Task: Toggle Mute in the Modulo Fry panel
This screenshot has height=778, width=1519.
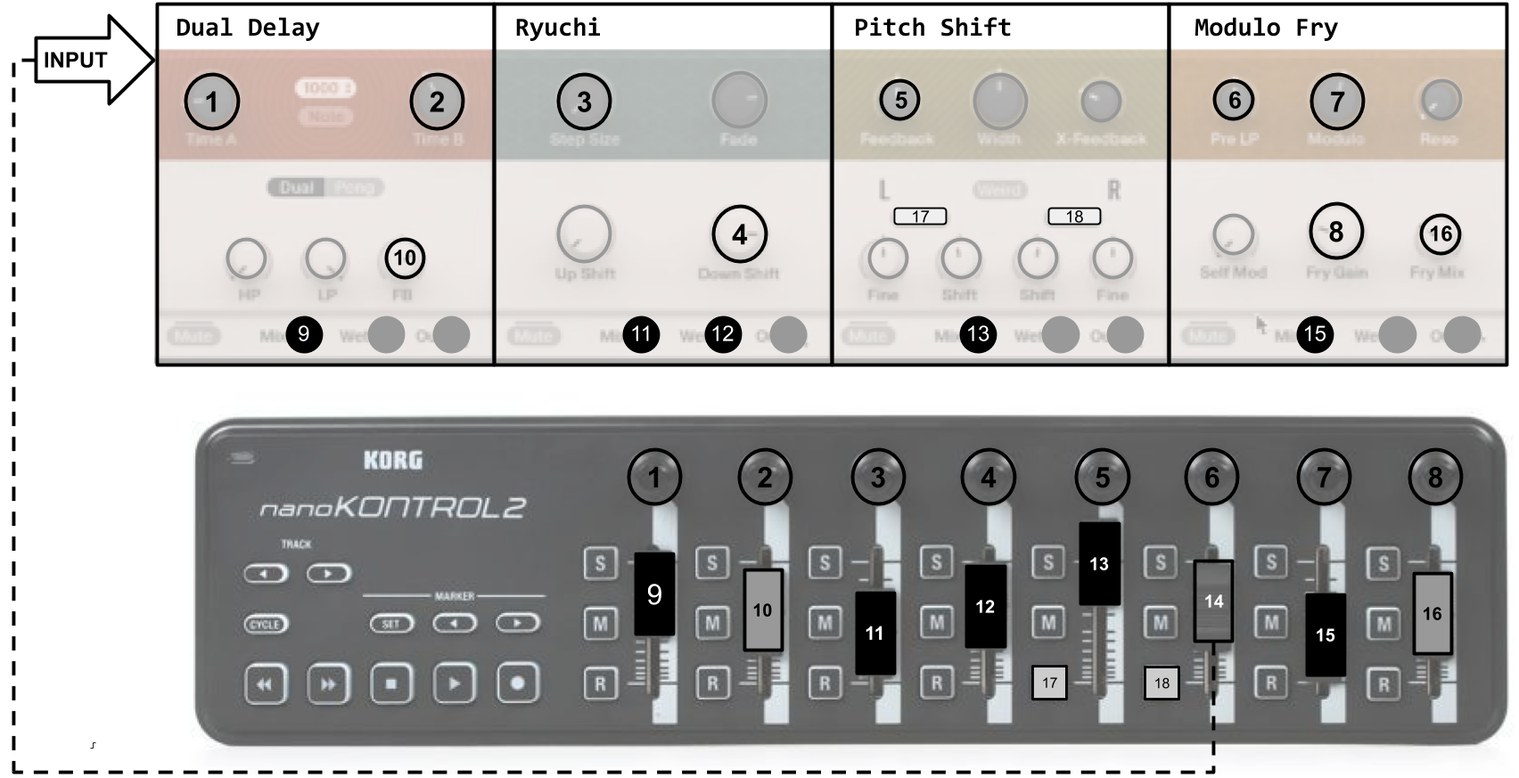Action: click(1207, 335)
